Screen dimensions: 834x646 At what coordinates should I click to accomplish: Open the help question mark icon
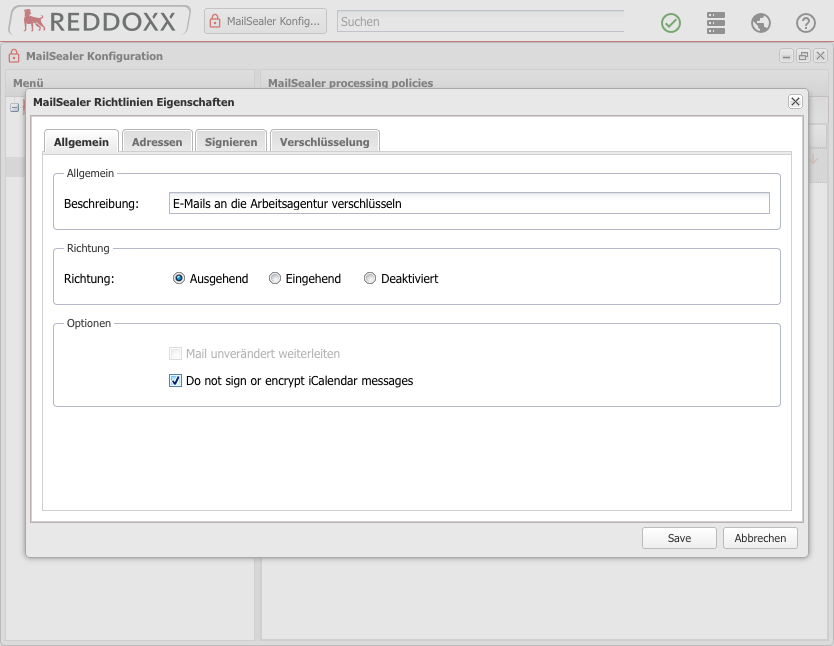pyautogui.click(x=806, y=23)
